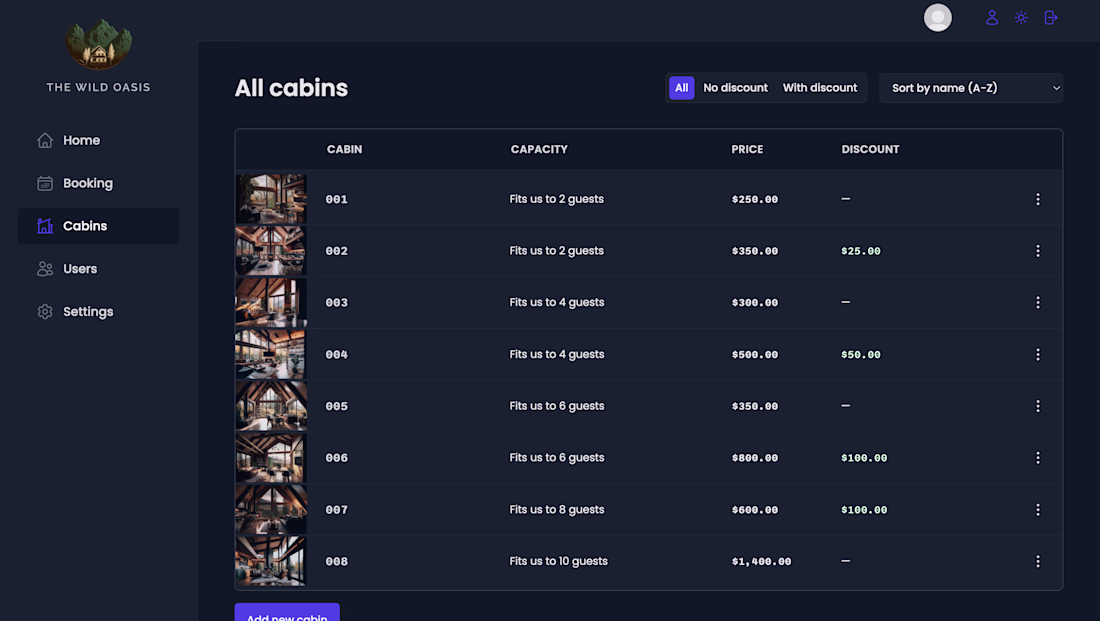Click the Booking calendar icon

pyautogui.click(x=45, y=183)
